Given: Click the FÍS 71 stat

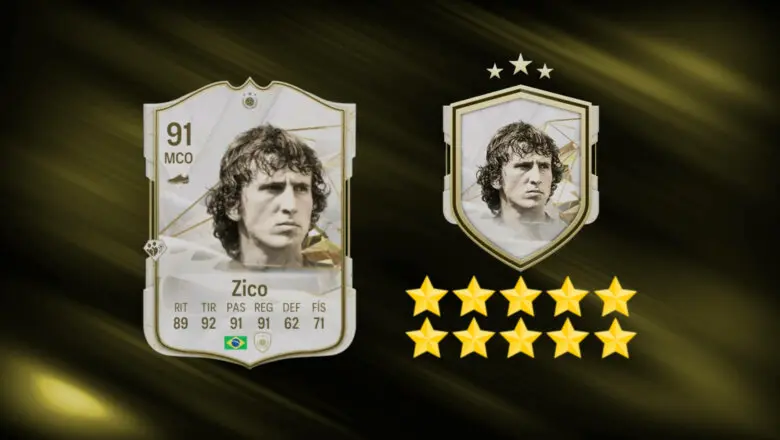Looking at the screenshot, I should [319, 316].
